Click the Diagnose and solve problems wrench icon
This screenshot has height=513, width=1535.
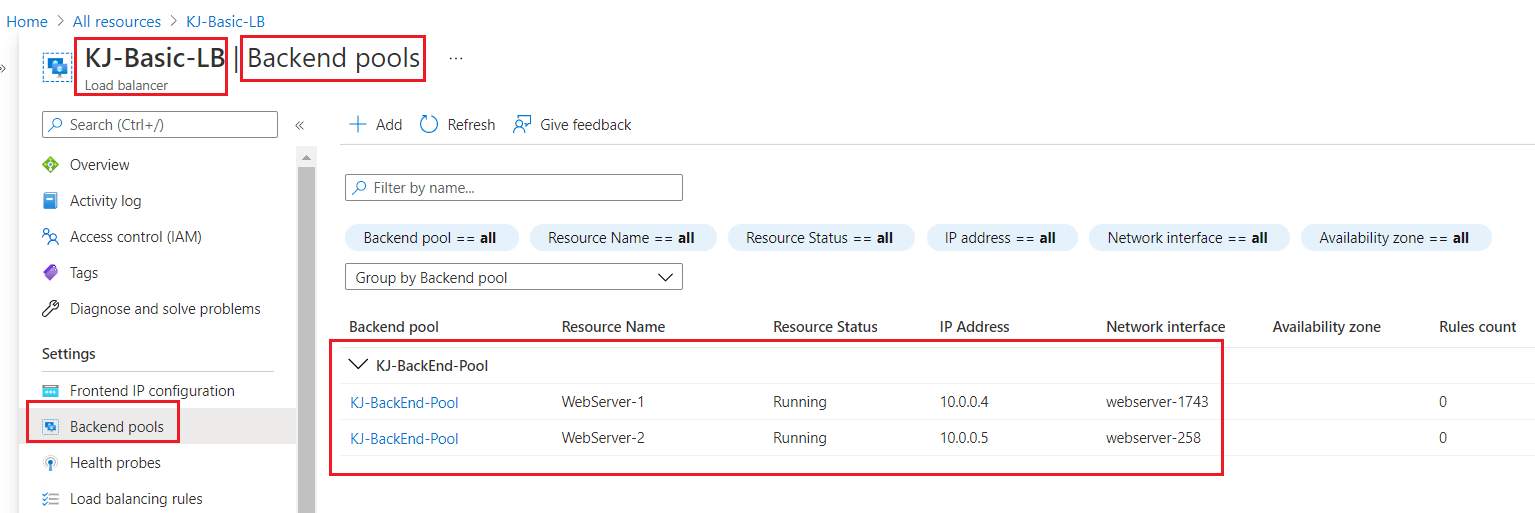pos(50,309)
